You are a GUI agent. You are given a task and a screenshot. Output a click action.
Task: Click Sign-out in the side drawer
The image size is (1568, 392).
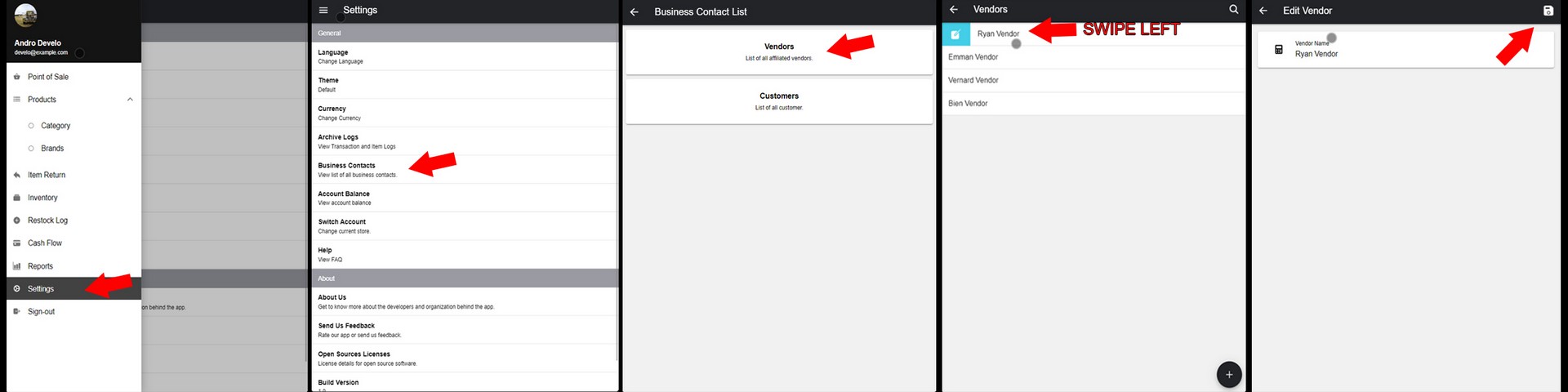(41, 312)
